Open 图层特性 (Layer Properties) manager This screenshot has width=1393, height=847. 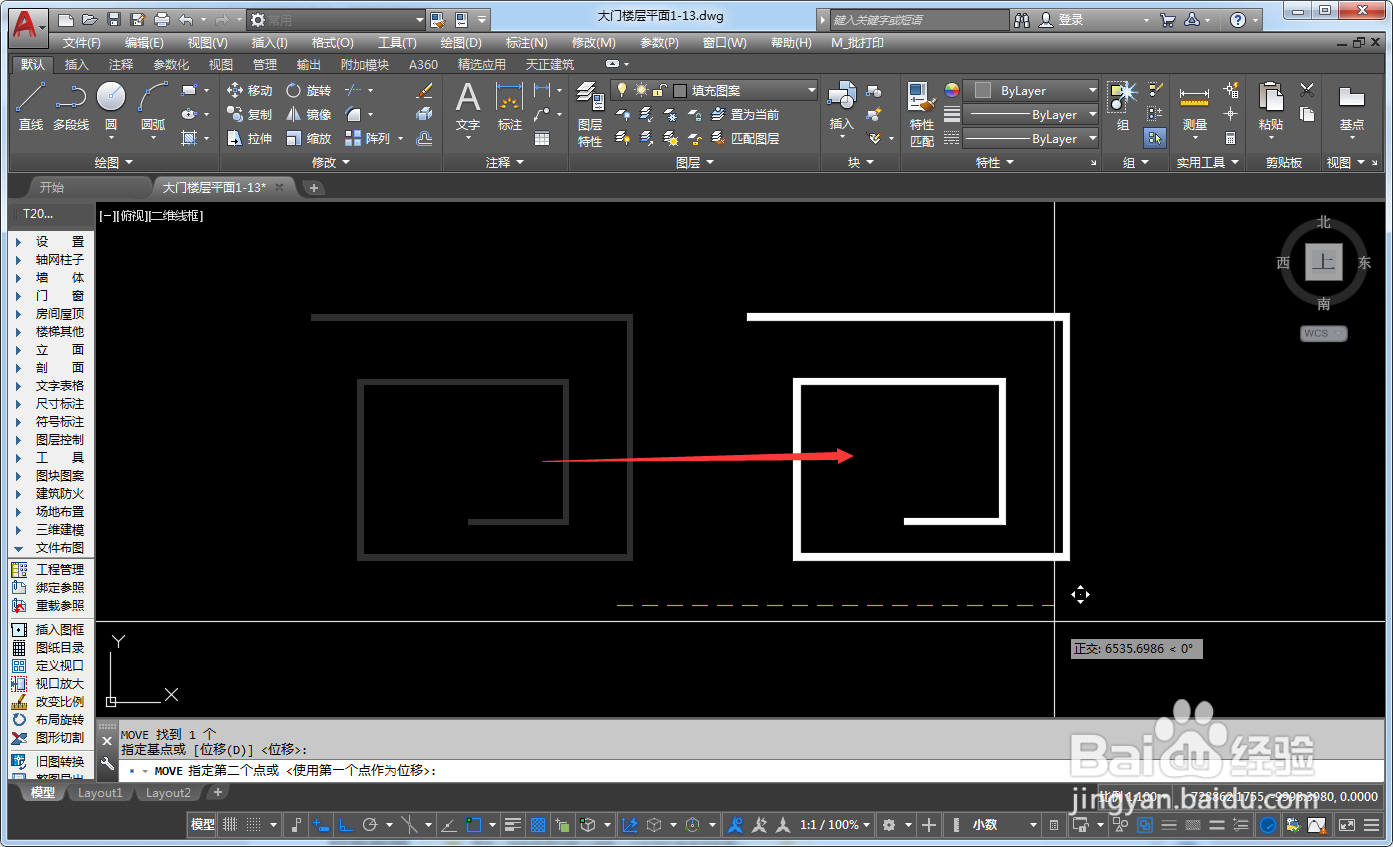590,114
